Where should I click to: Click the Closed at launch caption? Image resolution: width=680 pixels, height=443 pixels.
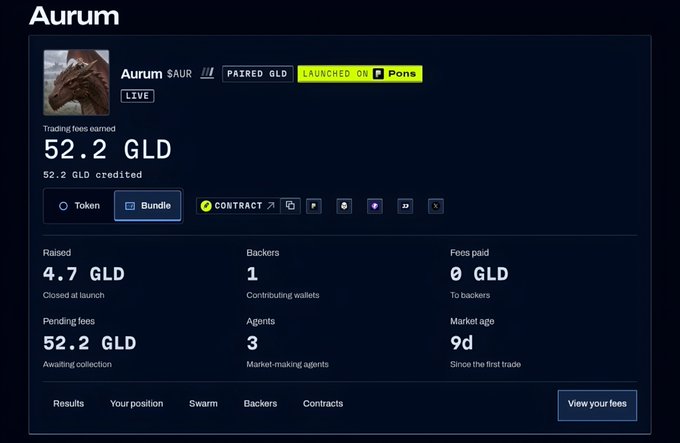[x=74, y=295]
